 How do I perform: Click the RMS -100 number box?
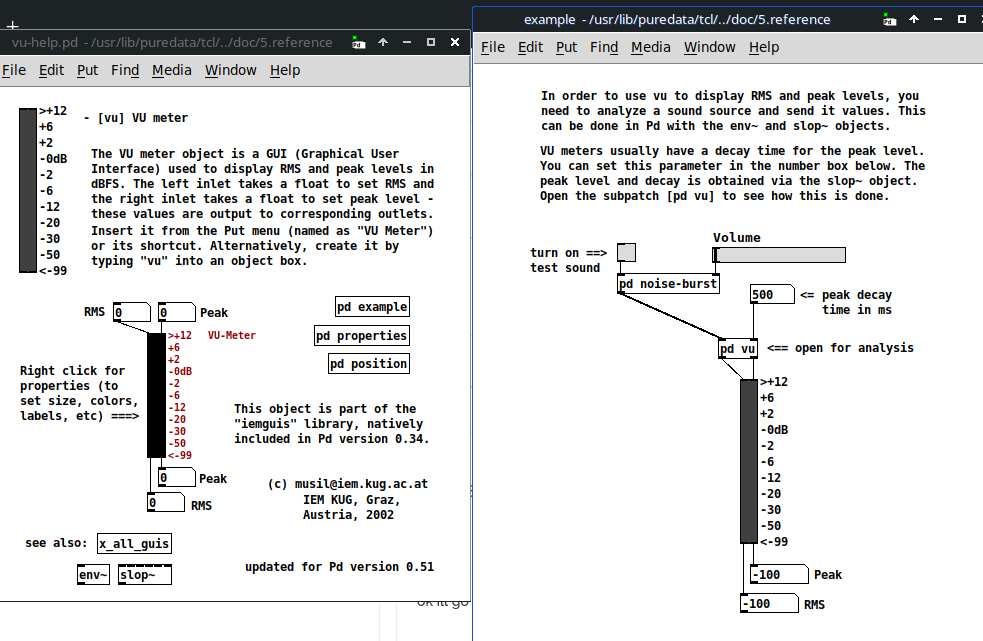769,604
